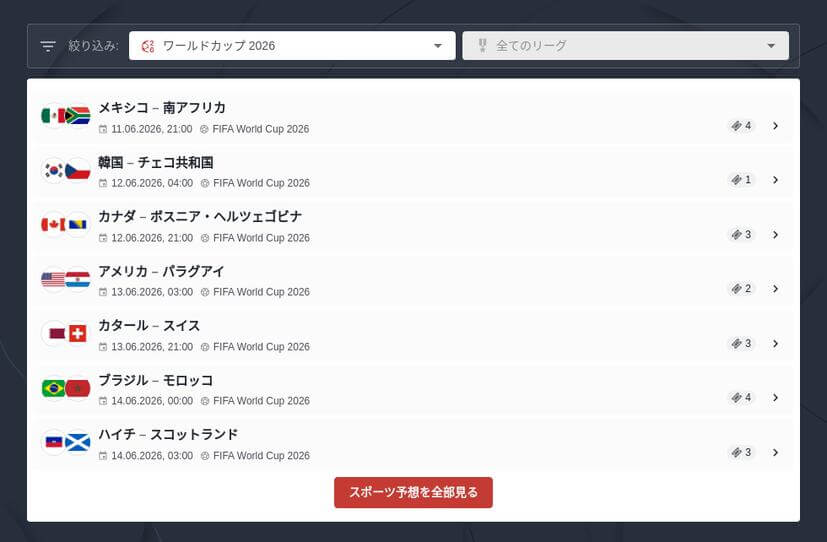827x542 pixels.
Task: Click the tips count 1 on 韓国 row
Action: (x=741, y=180)
